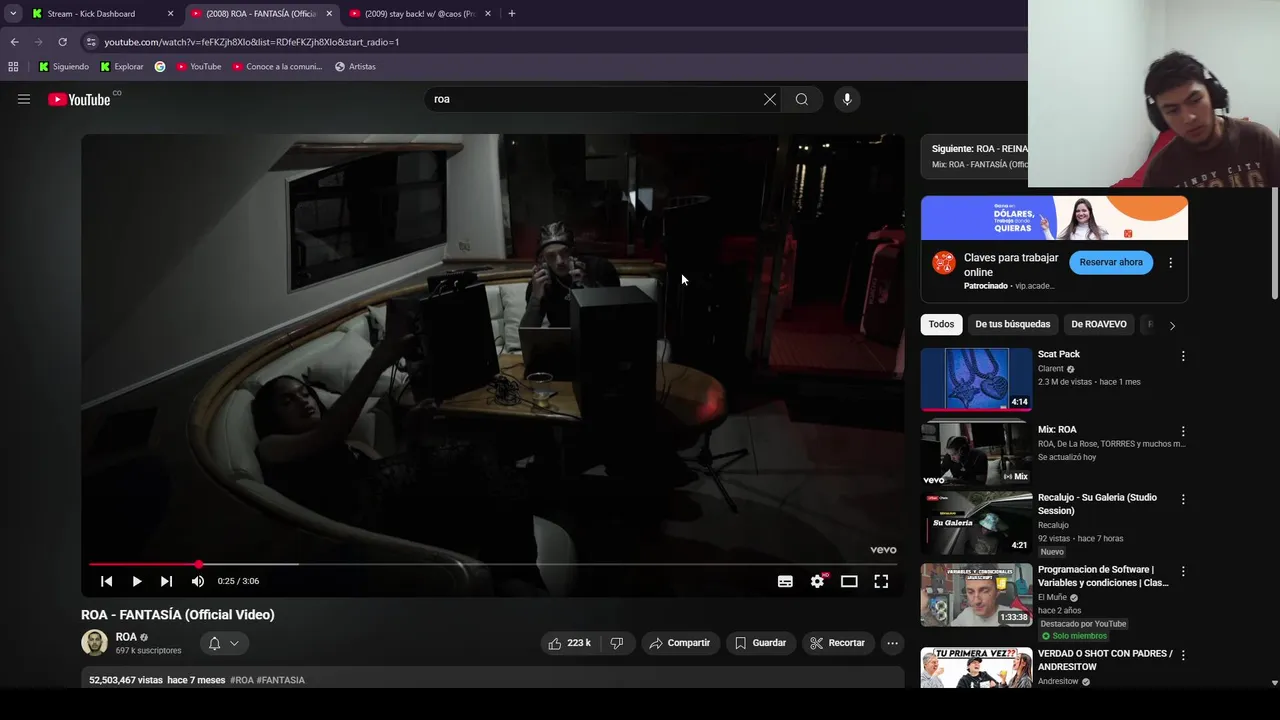This screenshot has height=720, width=1280.
Task: Skip to the previous video
Action: point(106,581)
